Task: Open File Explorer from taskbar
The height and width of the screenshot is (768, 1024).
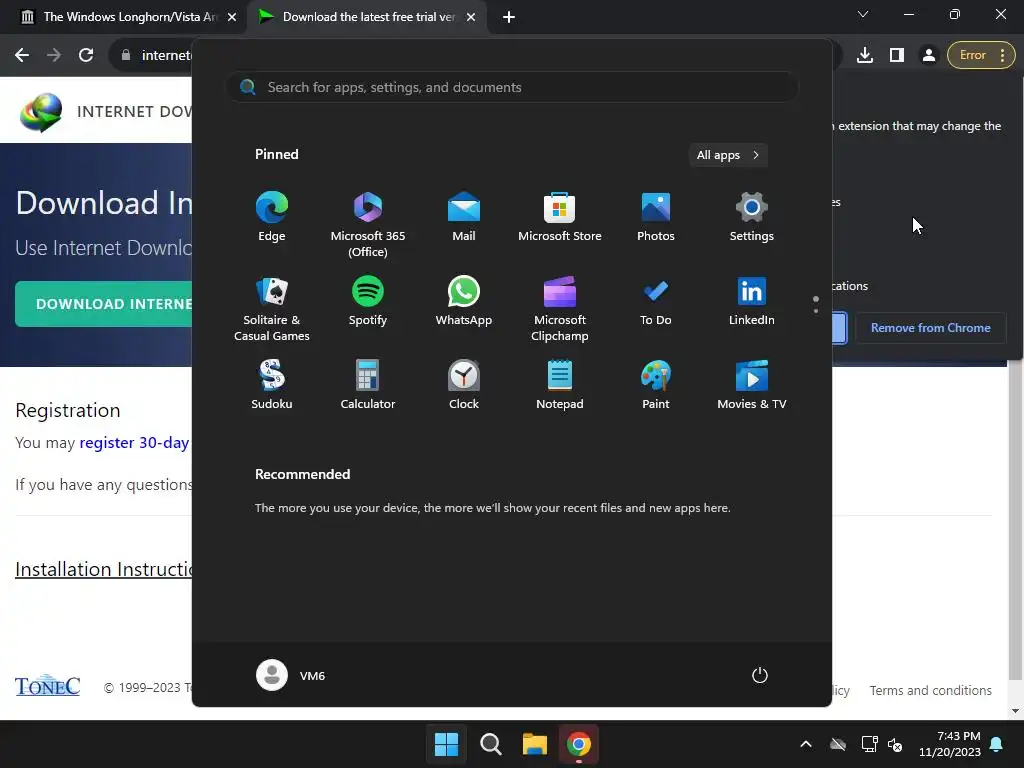Action: (534, 744)
